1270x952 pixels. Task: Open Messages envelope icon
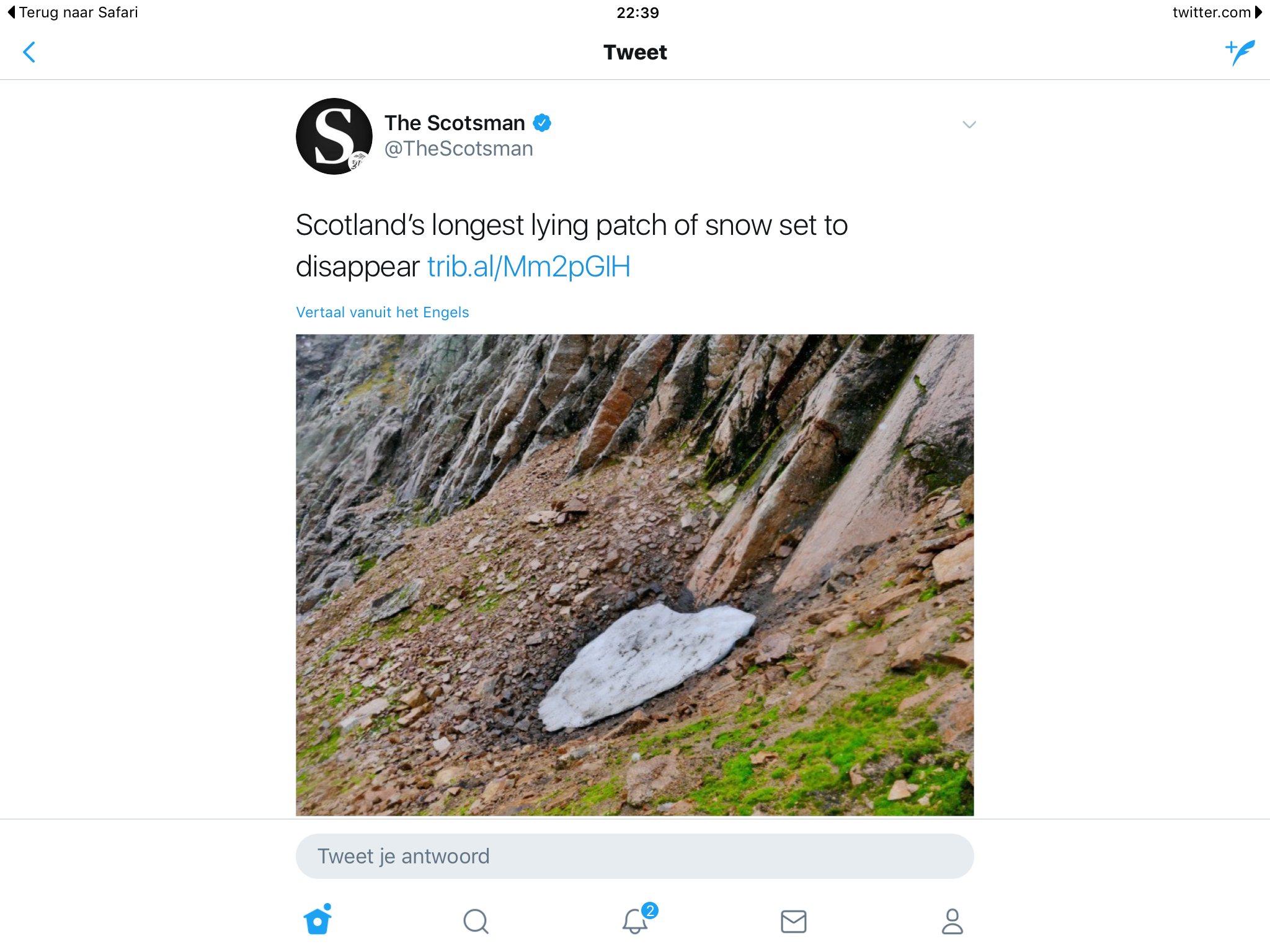tap(794, 922)
